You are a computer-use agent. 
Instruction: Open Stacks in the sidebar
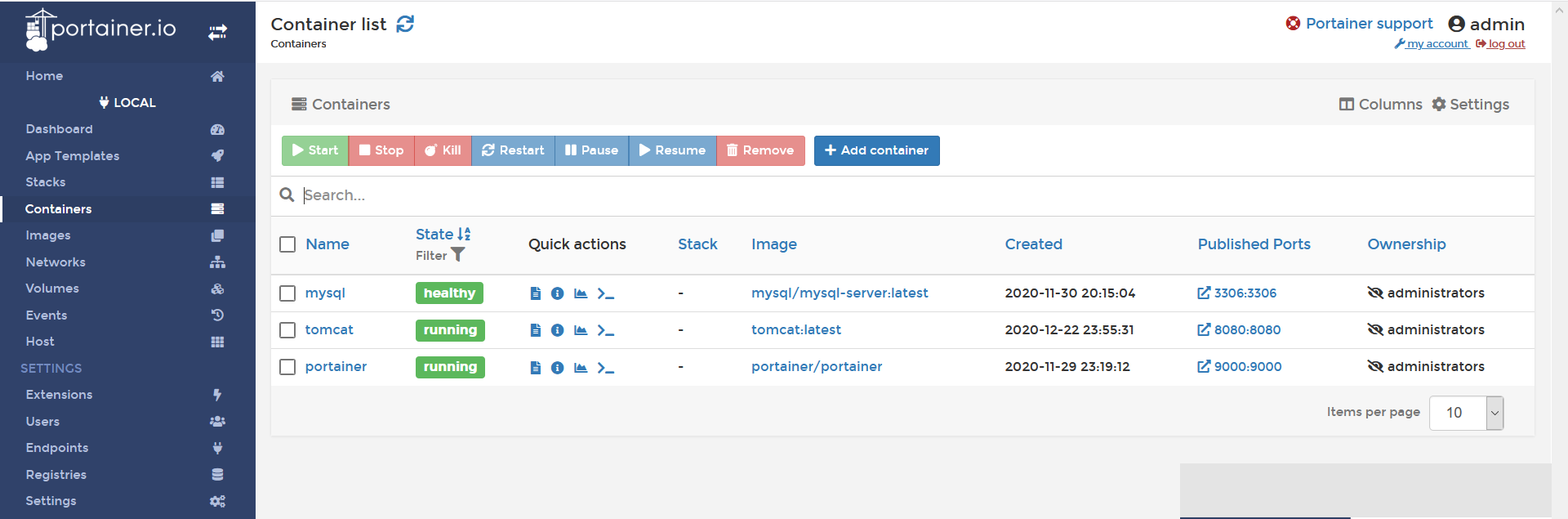point(127,182)
